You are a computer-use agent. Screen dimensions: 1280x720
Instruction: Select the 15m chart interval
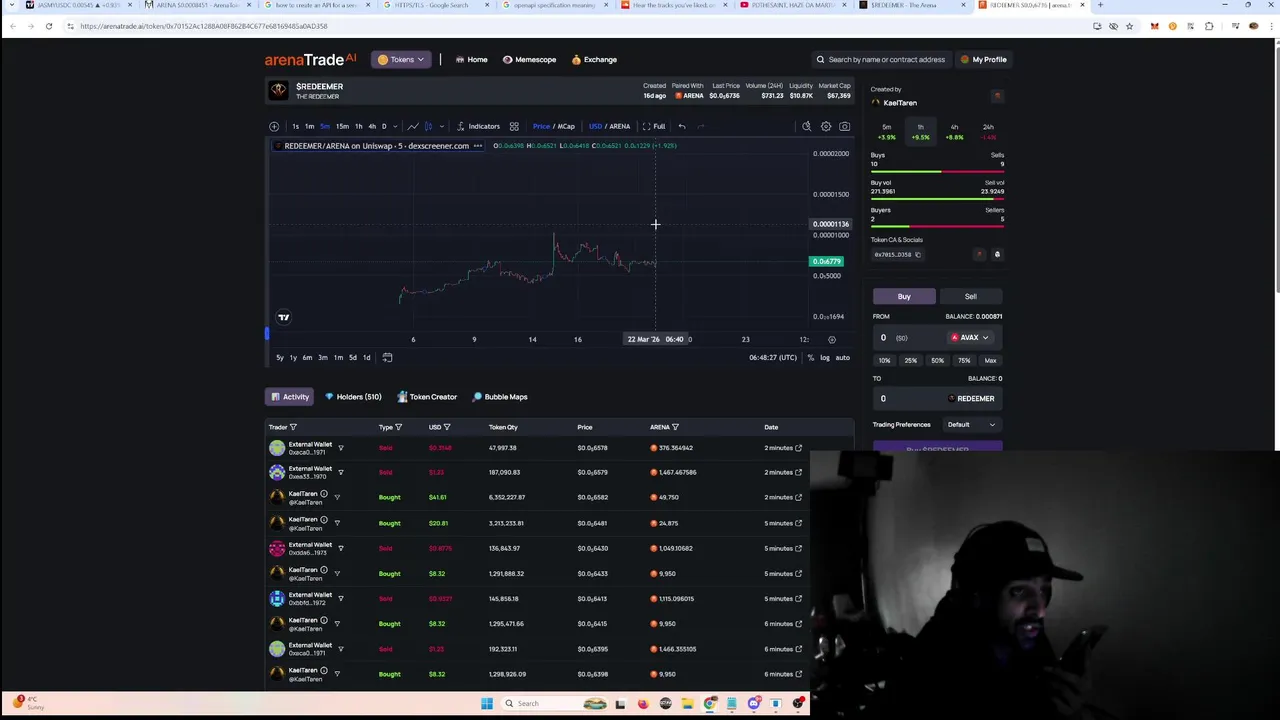click(342, 126)
